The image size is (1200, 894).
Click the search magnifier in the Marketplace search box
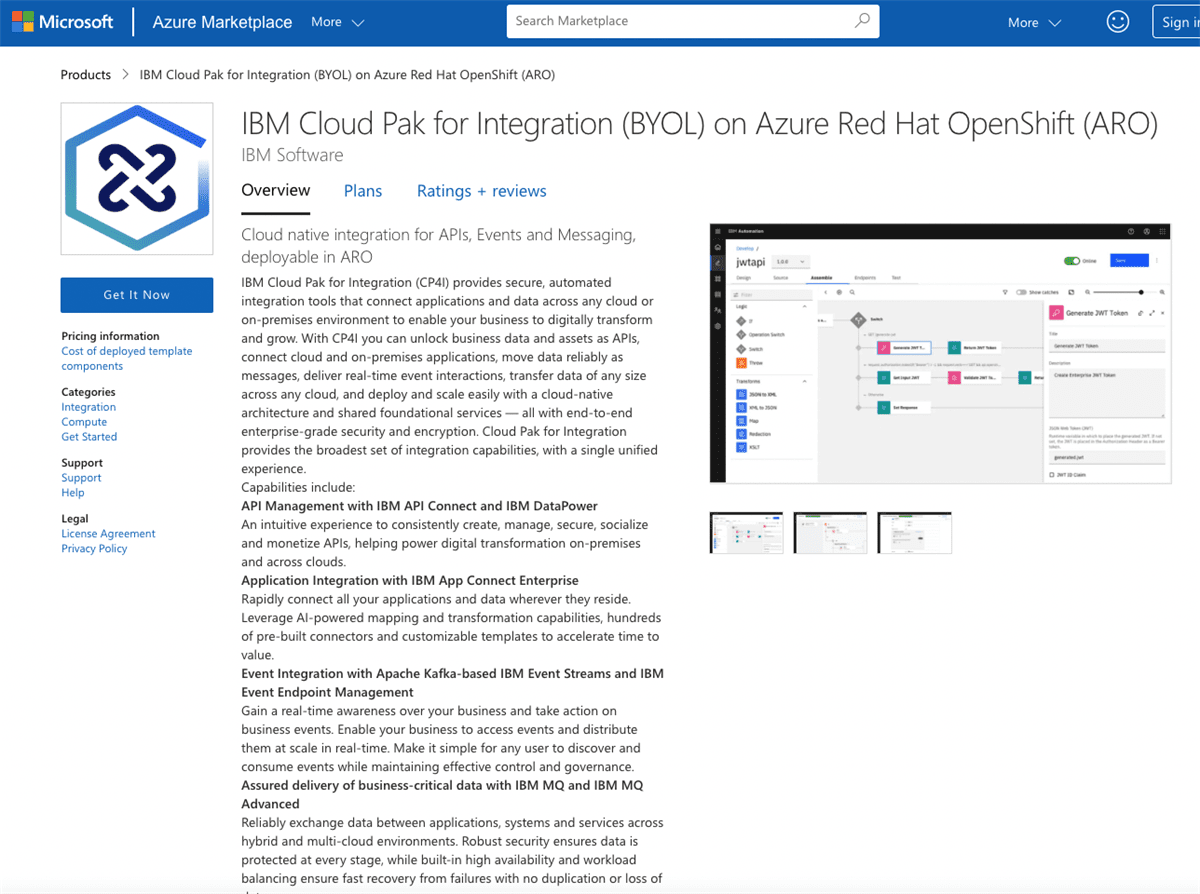861,20
